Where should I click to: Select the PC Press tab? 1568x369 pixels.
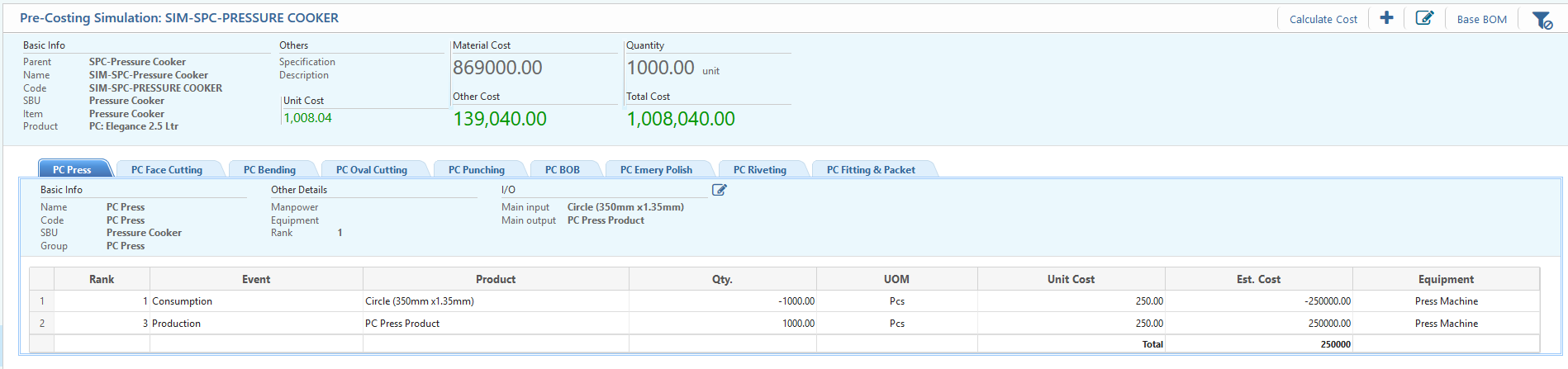coord(74,169)
